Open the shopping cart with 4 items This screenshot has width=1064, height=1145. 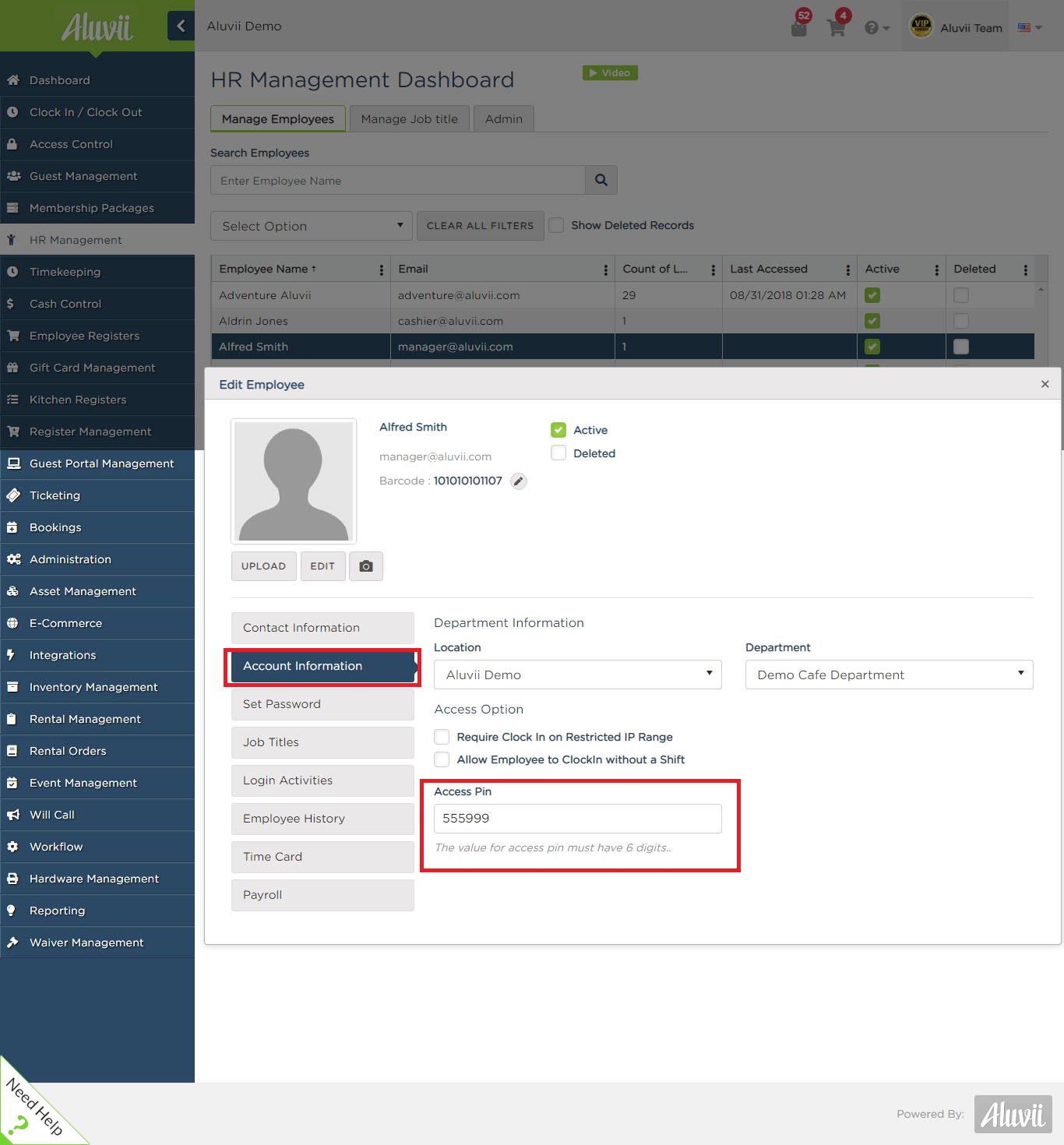click(x=836, y=26)
